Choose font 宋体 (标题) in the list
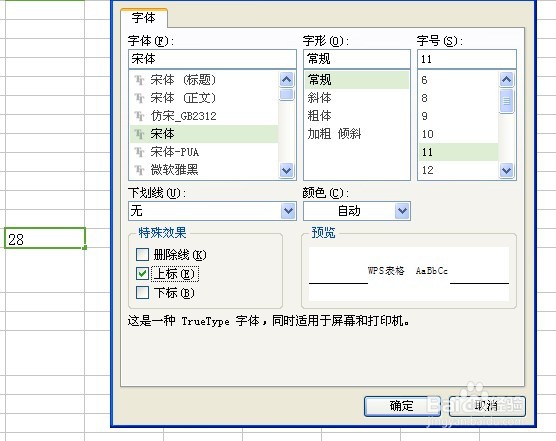The height and width of the screenshot is (441, 556). [204, 80]
